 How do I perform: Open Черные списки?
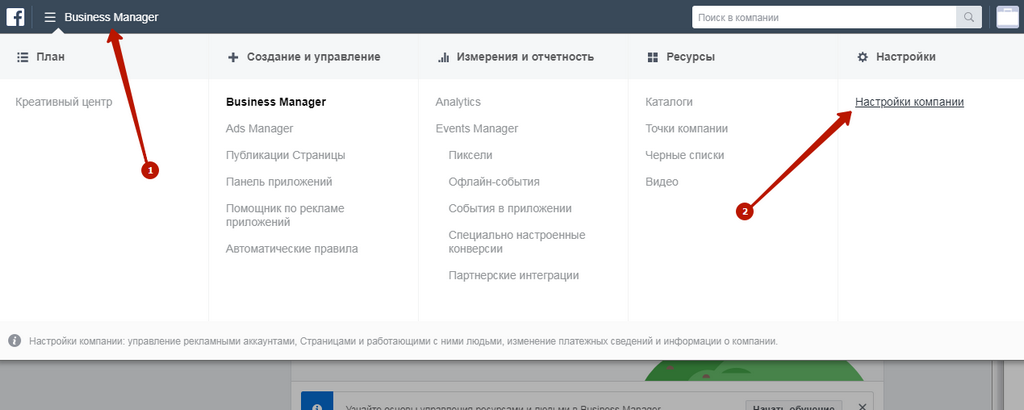(684, 155)
